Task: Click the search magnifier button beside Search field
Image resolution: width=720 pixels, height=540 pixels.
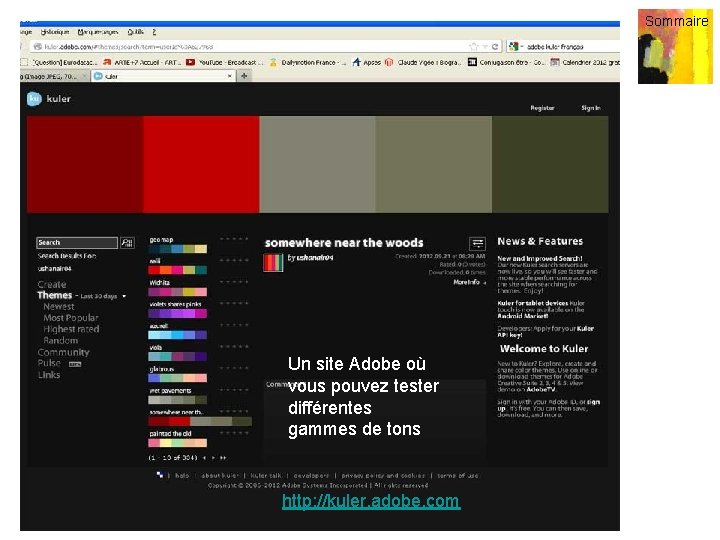Action: tap(127, 242)
